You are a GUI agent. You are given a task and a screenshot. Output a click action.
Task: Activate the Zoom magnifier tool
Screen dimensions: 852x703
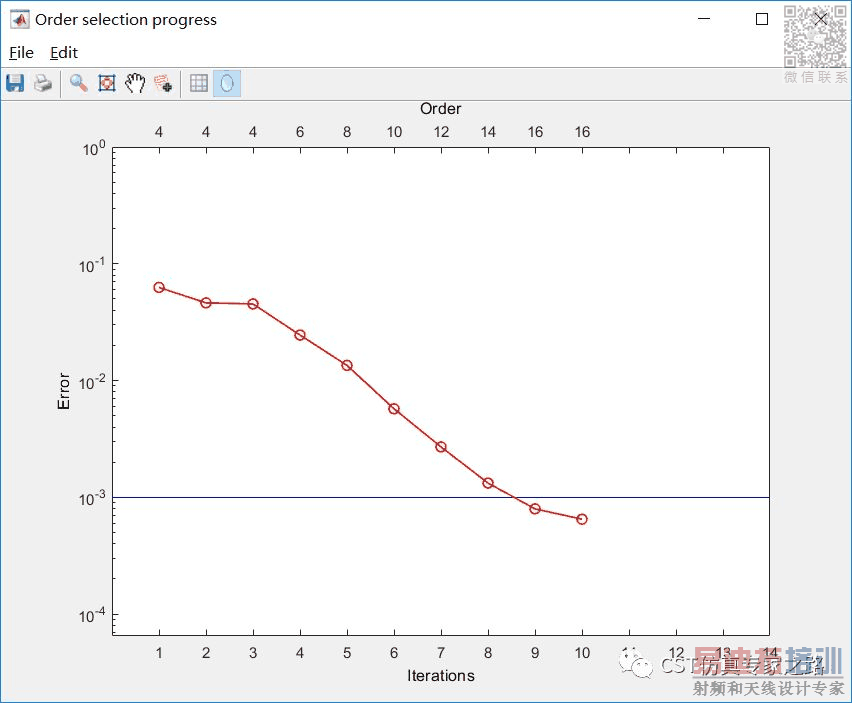[79, 83]
